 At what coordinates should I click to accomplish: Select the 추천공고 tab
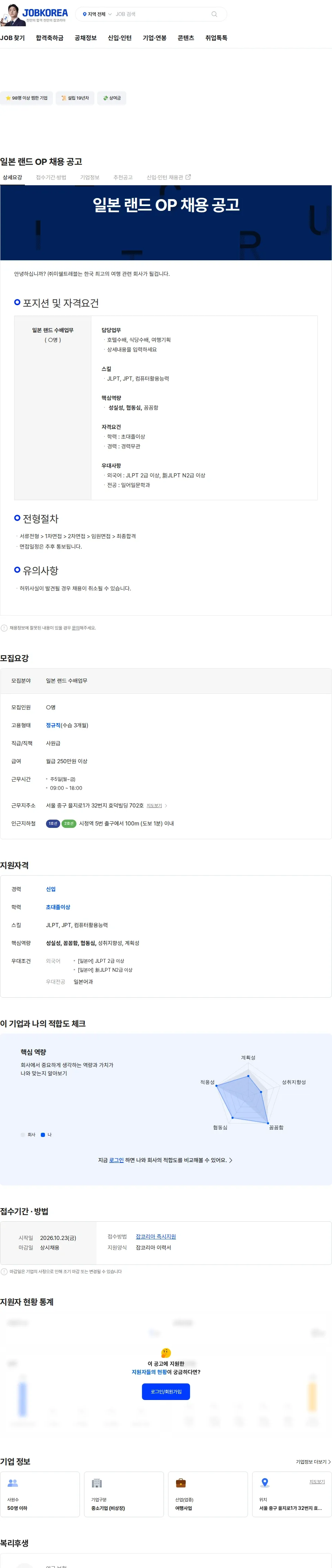(x=123, y=178)
